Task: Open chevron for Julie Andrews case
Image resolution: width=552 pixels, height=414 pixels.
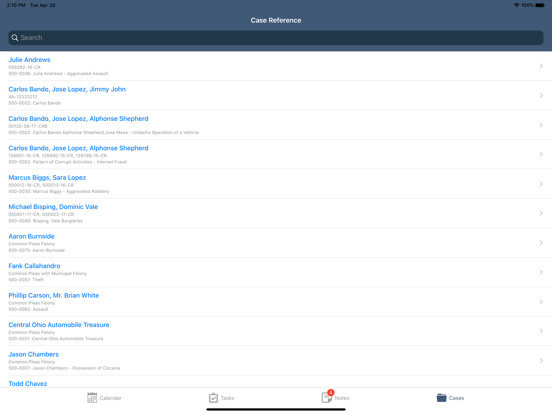Action: (541, 66)
